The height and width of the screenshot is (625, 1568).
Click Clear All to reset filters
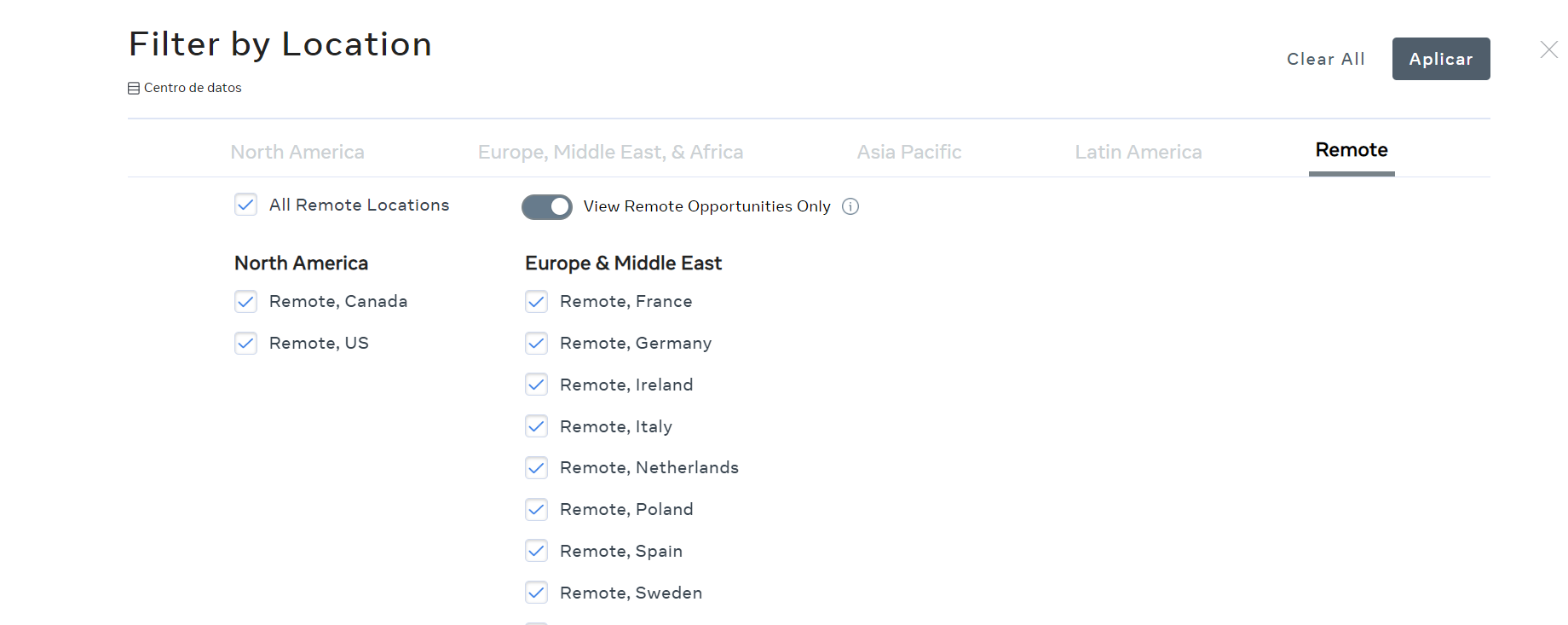point(1325,59)
